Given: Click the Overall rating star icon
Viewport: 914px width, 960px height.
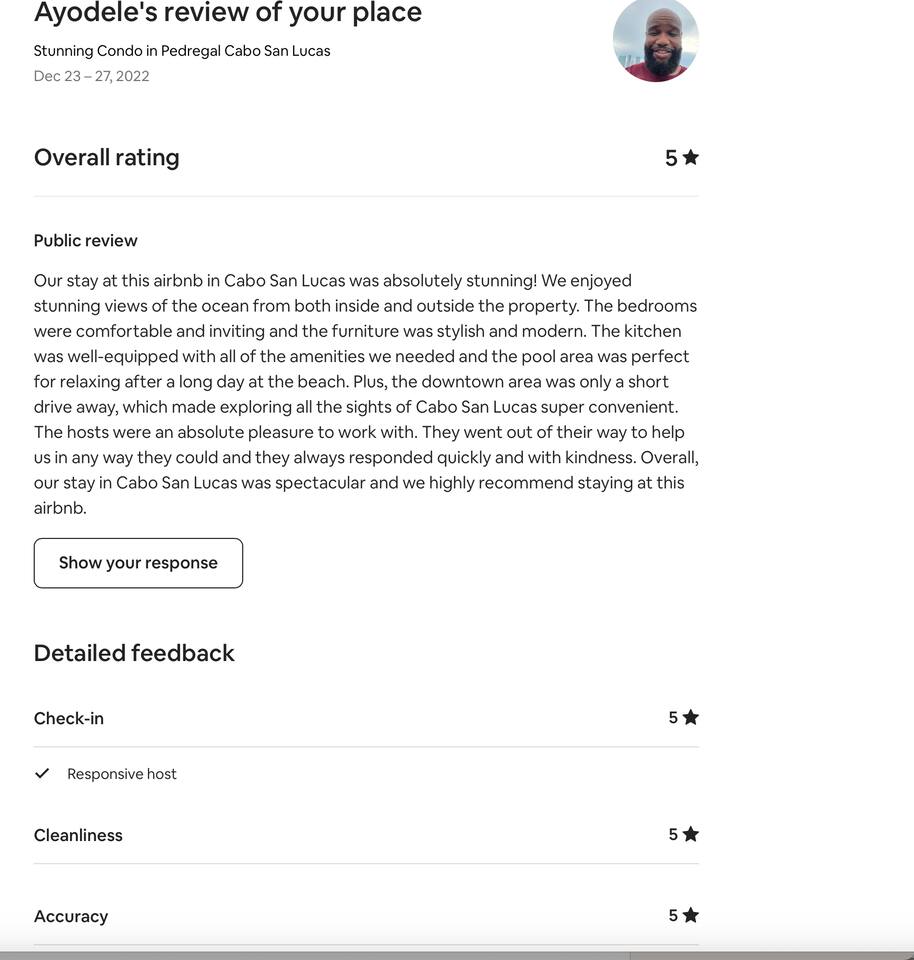Looking at the screenshot, I should 690,157.
